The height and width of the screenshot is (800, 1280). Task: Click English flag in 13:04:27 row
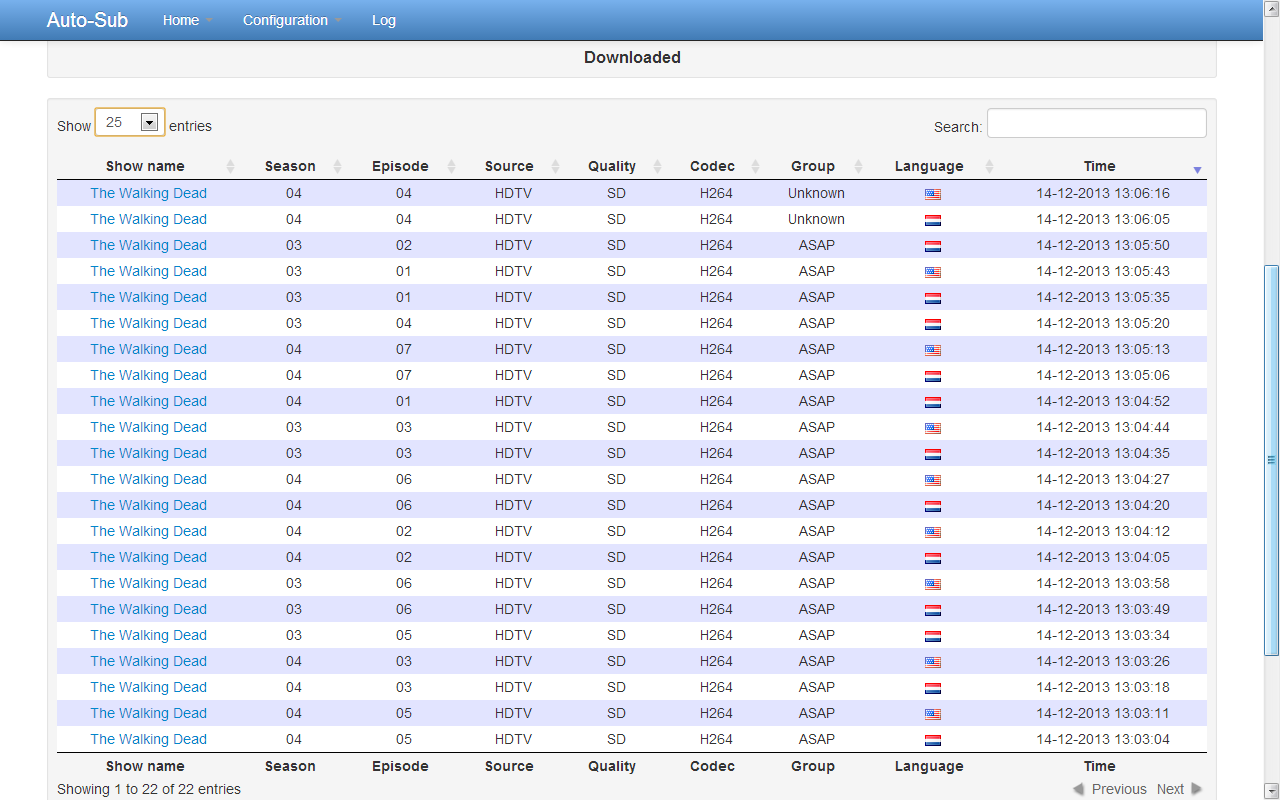tap(933, 480)
